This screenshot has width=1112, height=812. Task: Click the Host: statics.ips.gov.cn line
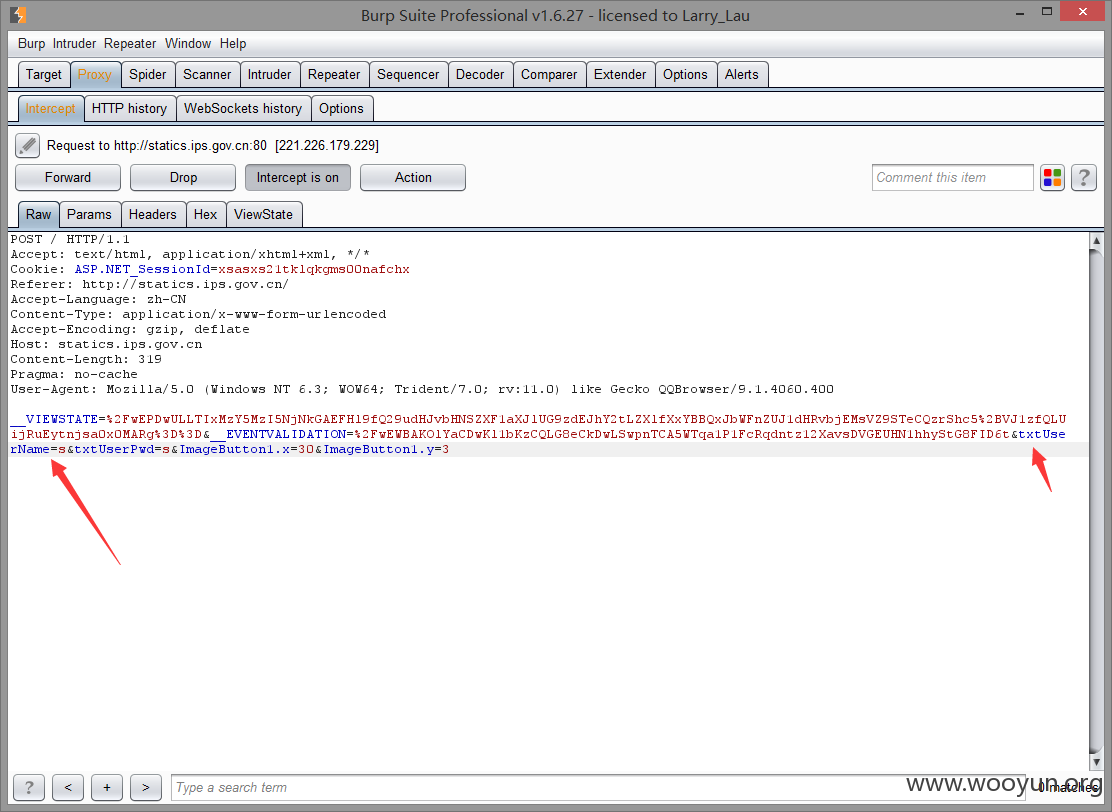[106, 344]
